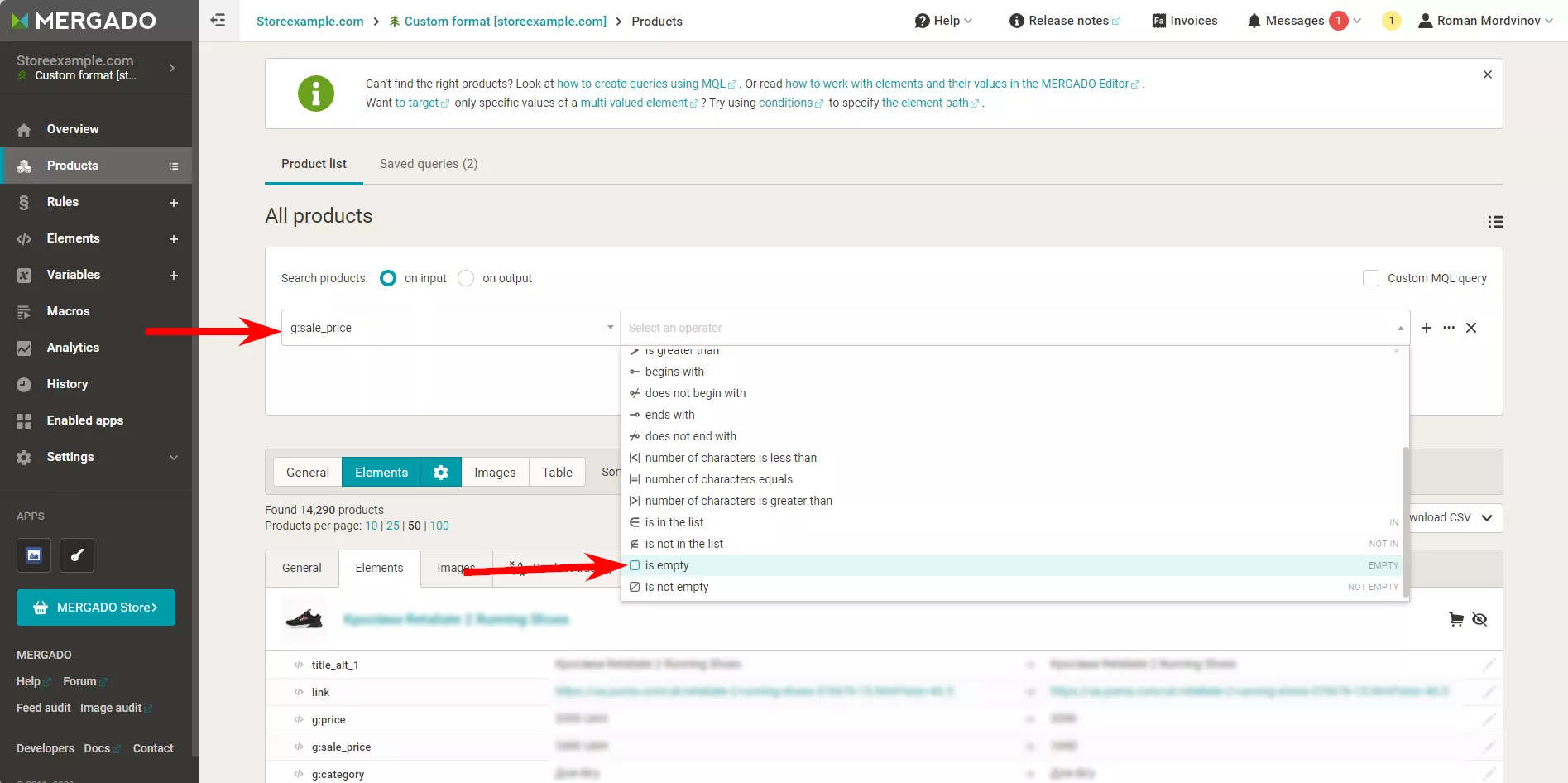This screenshot has height=783, width=1568.
Task: Switch to Table view button
Action: coord(557,473)
